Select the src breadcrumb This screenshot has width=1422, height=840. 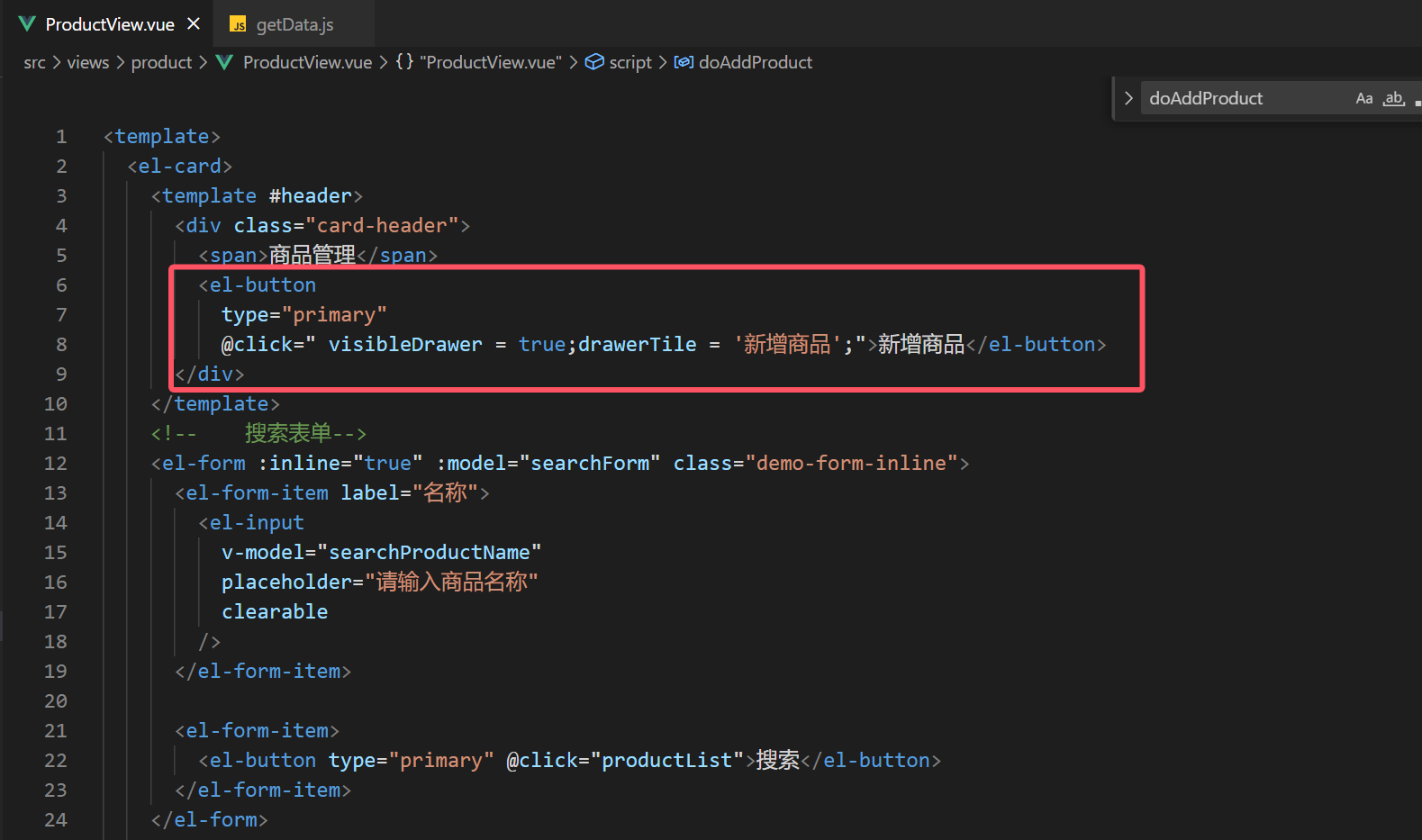(x=34, y=62)
